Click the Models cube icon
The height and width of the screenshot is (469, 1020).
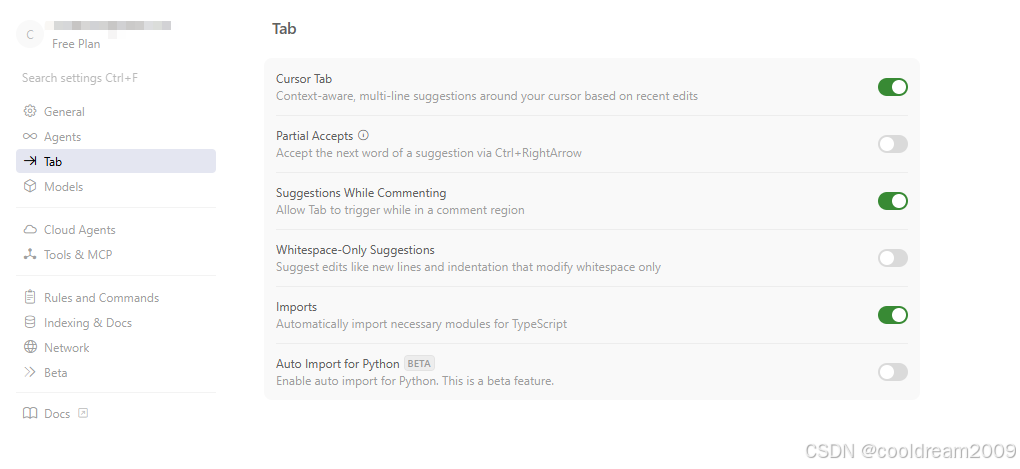[x=30, y=186]
